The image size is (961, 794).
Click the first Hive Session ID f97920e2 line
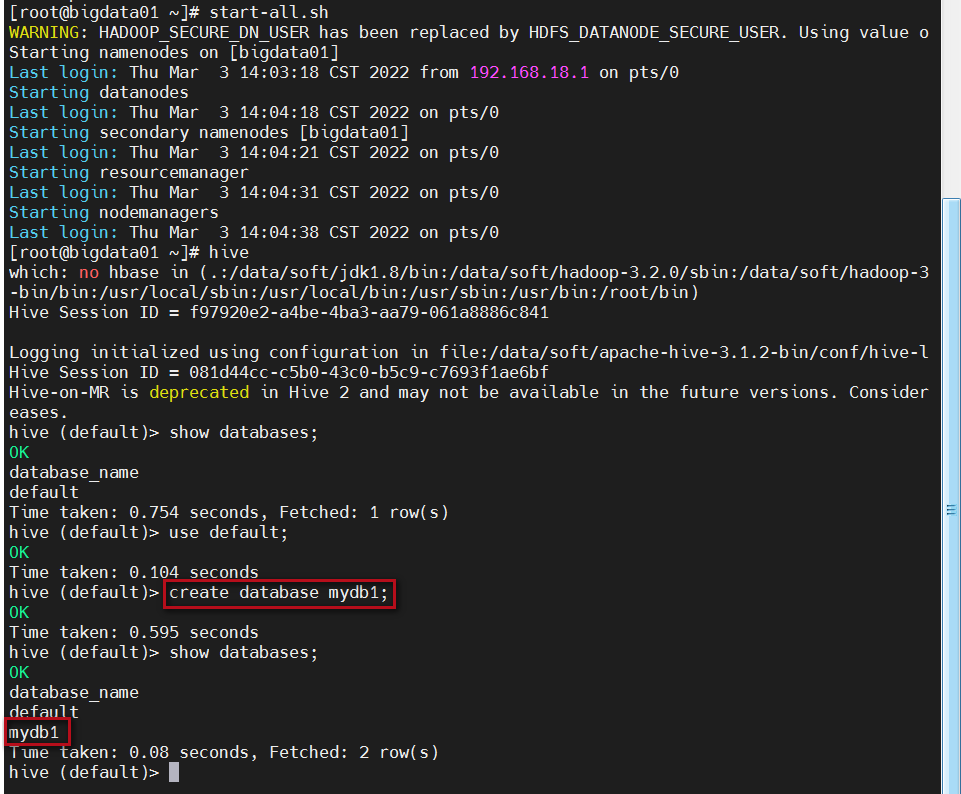279,312
